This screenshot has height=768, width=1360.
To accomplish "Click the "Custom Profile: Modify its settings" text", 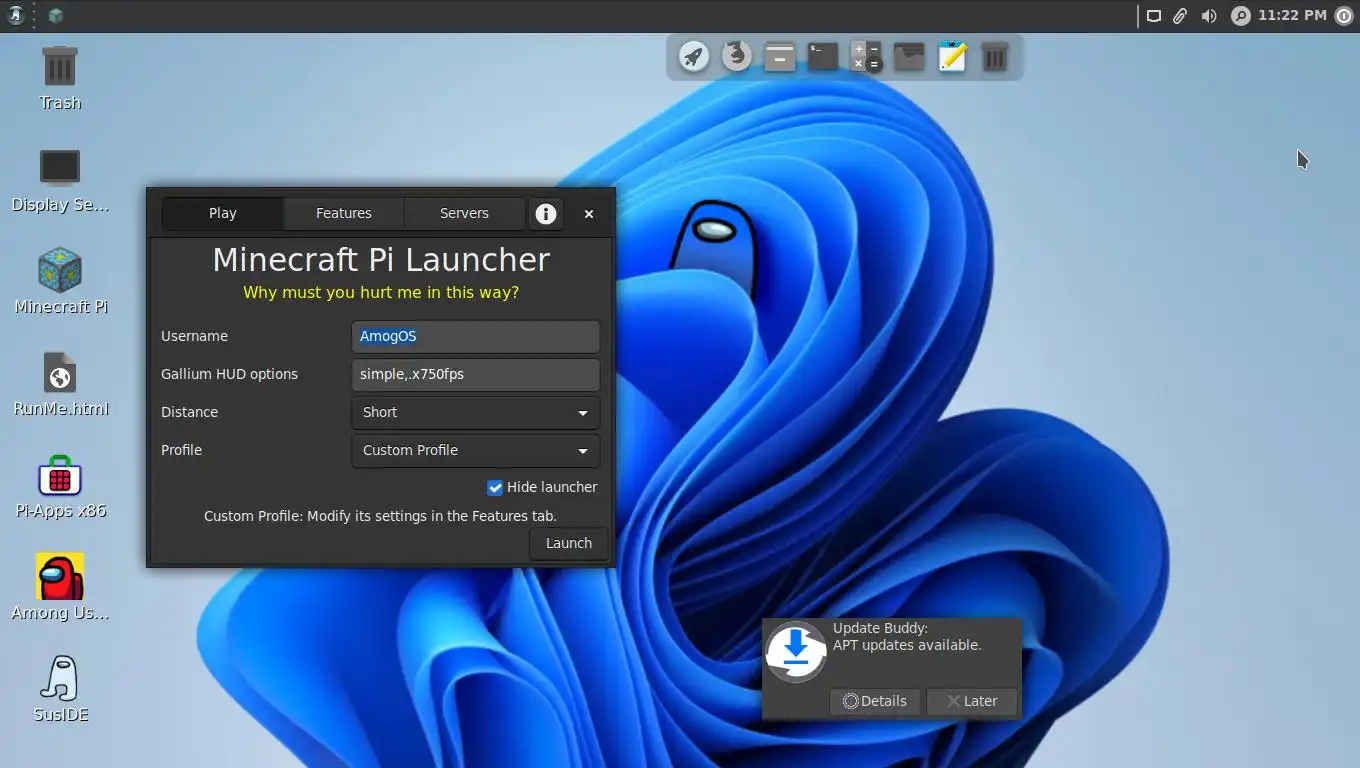I will (380, 517).
